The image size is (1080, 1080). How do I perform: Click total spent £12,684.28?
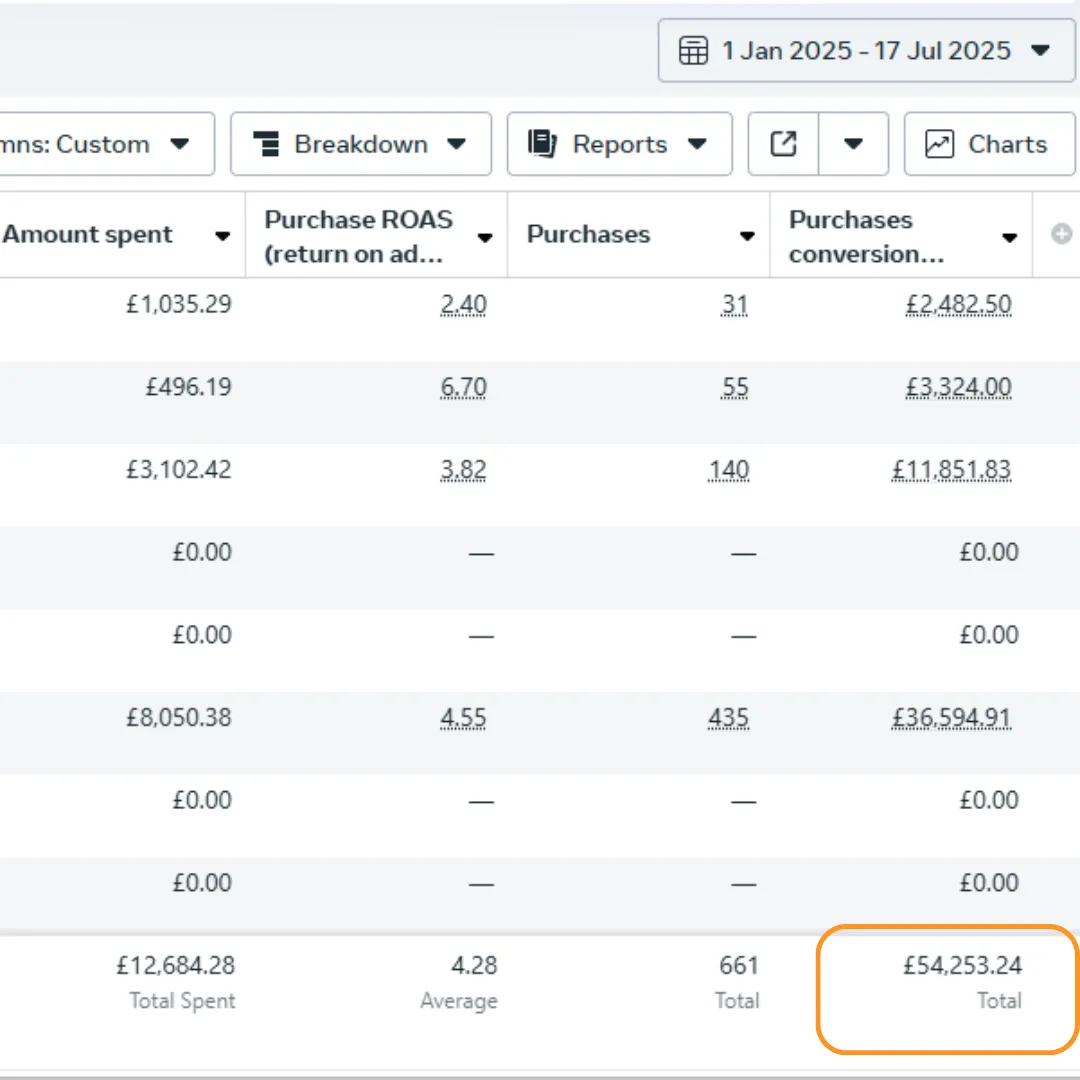(176, 966)
